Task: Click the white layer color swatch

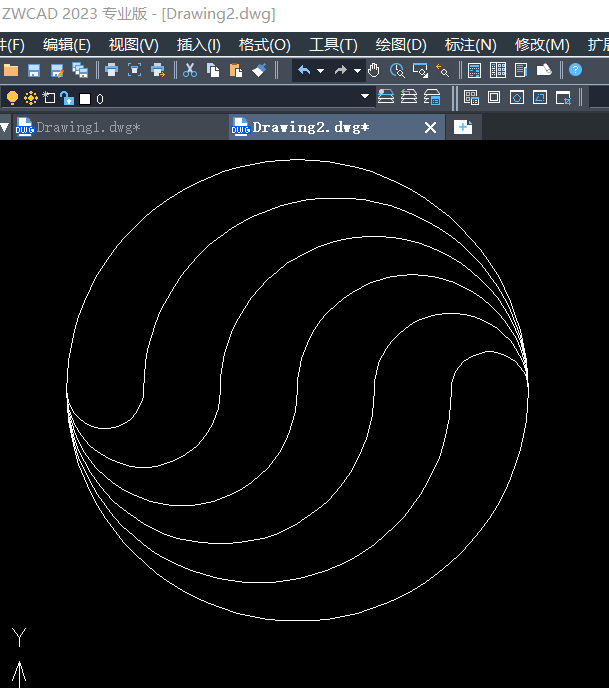Action: pyautogui.click(x=85, y=99)
